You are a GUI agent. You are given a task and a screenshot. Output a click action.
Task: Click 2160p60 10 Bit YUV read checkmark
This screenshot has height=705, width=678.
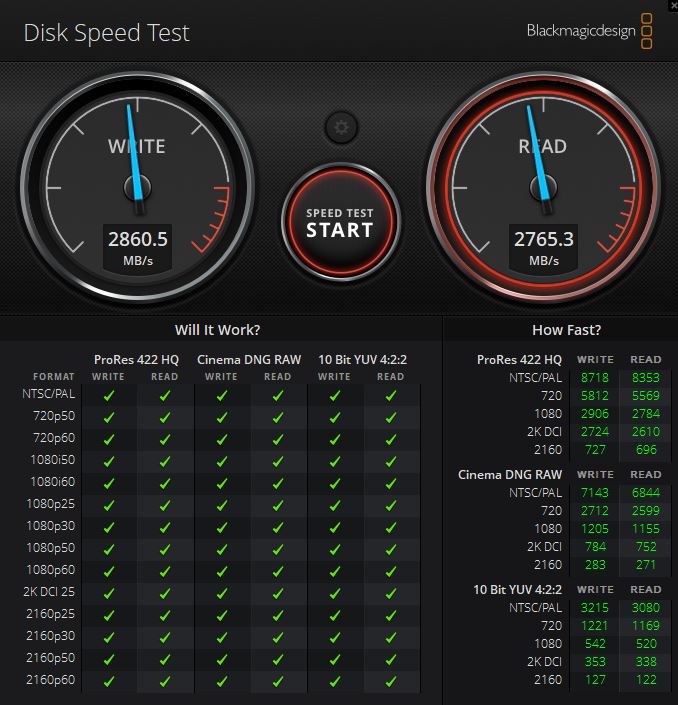click(x=391, y=682)
